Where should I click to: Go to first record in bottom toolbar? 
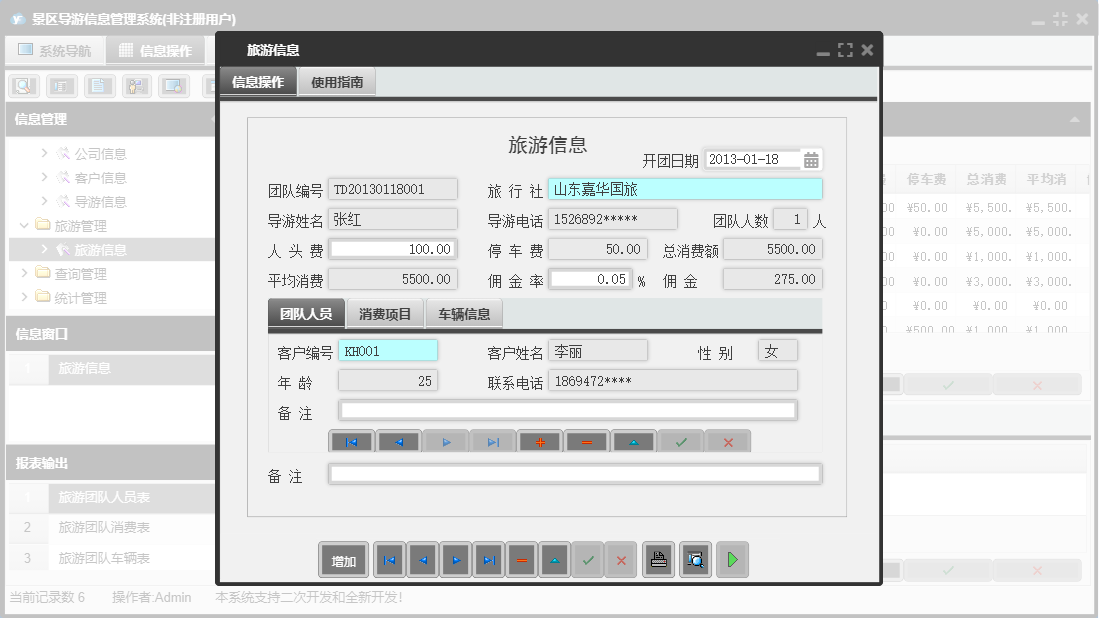point(389,561)
